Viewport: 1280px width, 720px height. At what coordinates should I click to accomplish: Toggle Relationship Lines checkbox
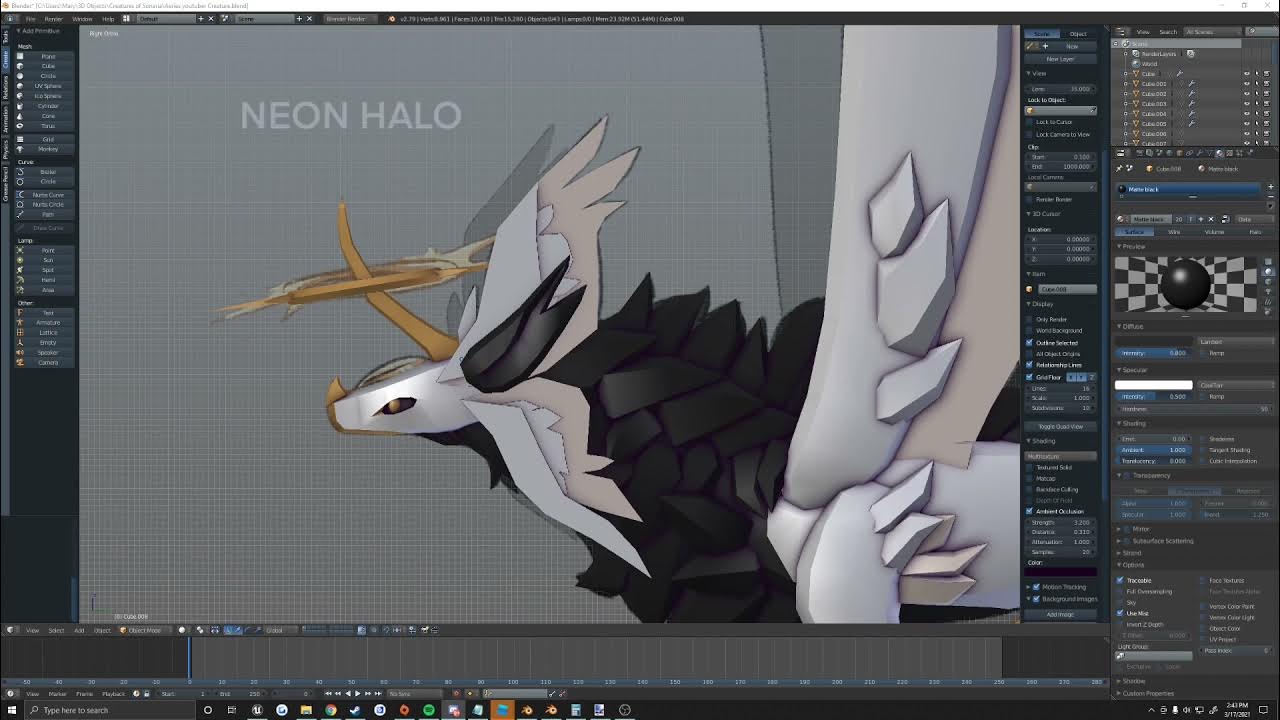(x=1029, y=365)
